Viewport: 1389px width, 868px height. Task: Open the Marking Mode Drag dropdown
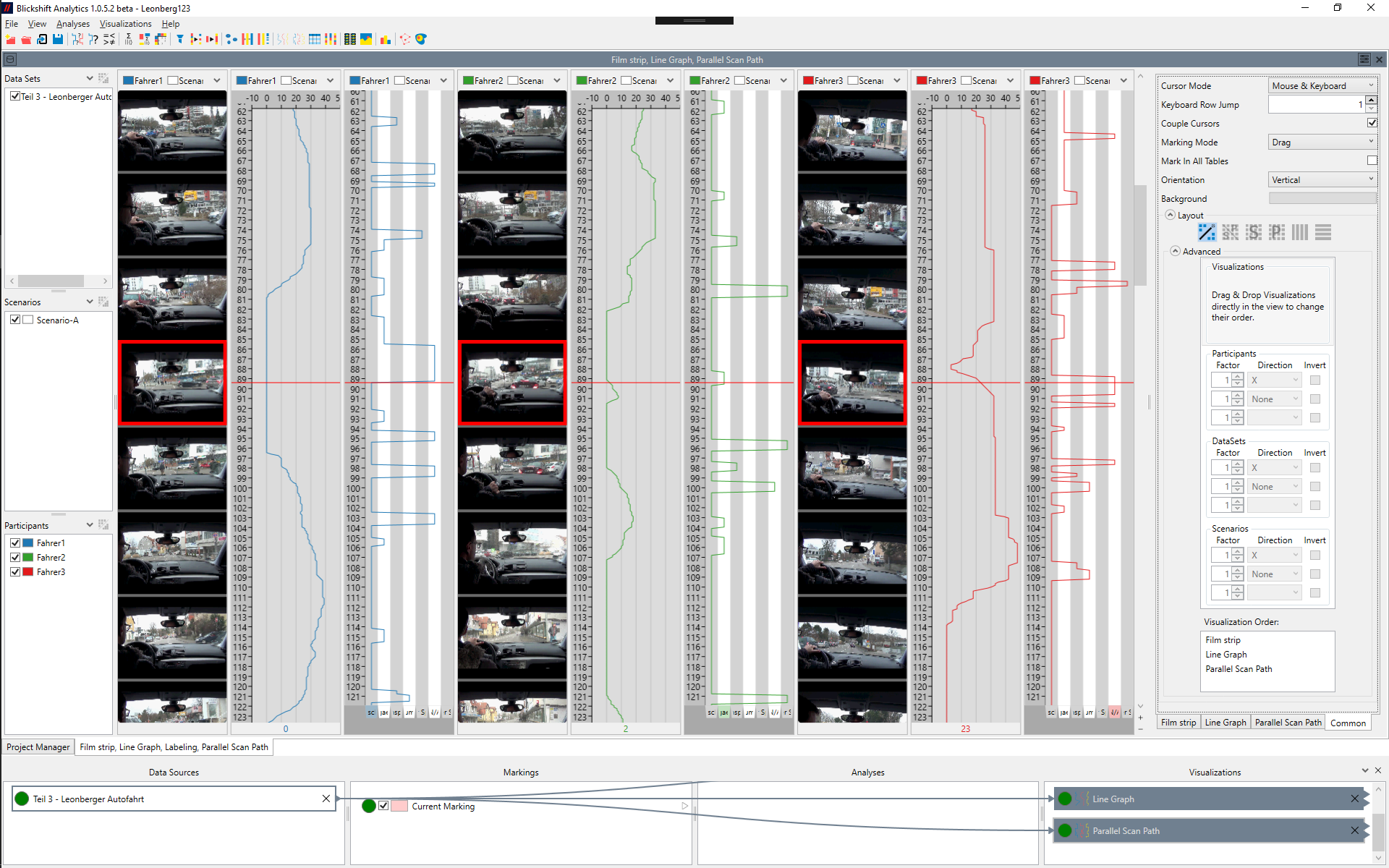click(x=1322, y=142)
